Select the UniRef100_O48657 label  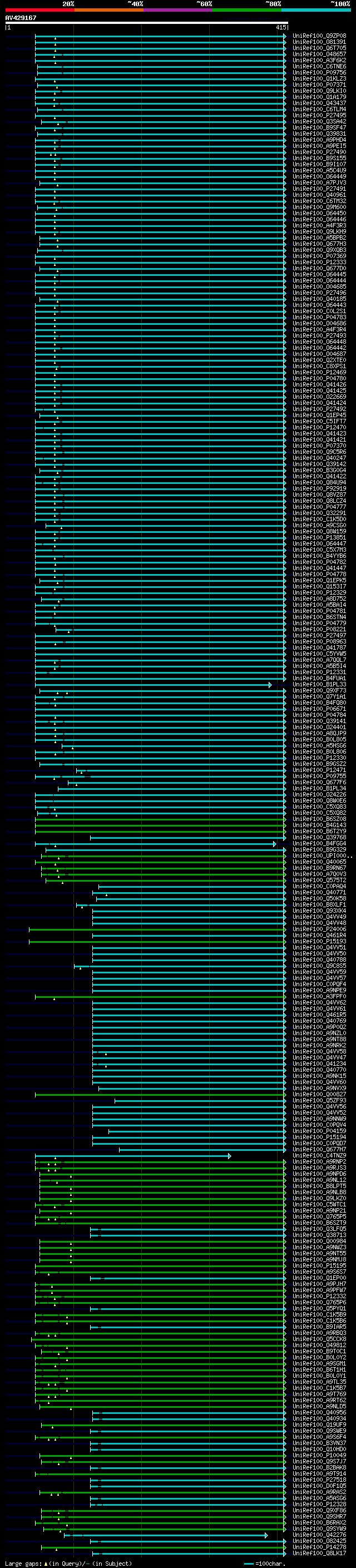click(319, 54)
